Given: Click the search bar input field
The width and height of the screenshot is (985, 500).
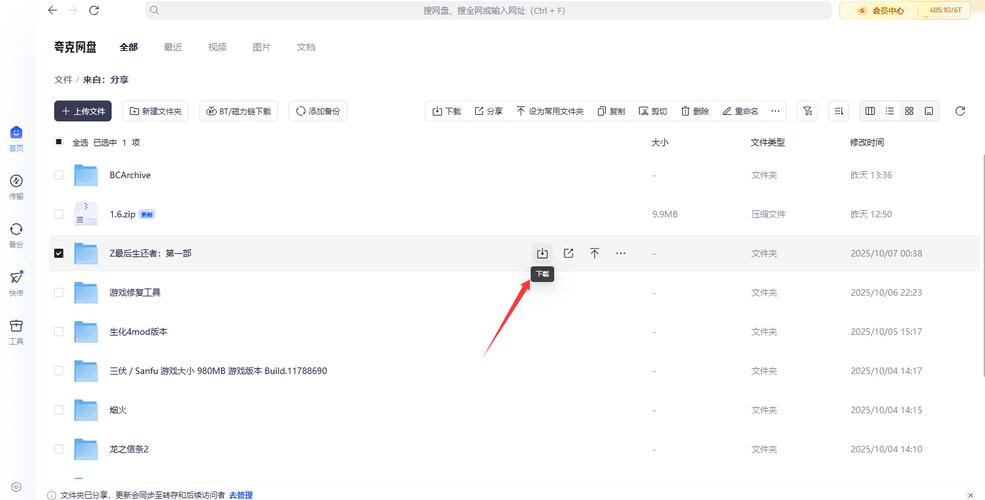Looking at the screenshot, I should 488,10.
